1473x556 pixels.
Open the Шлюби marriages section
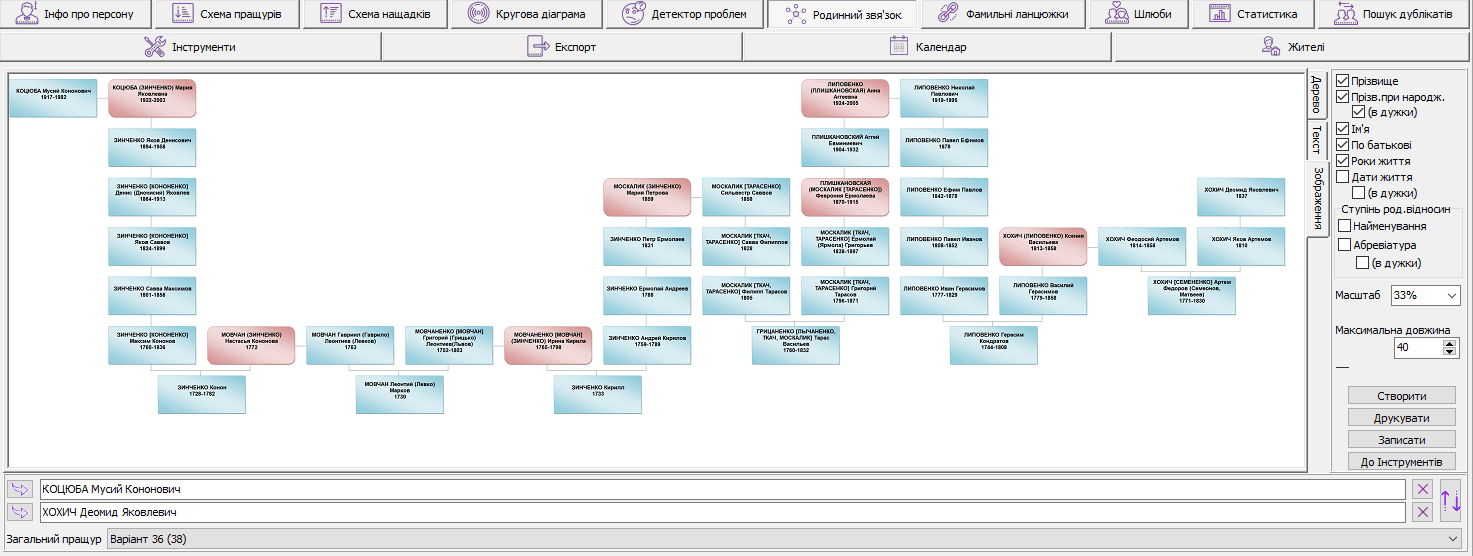1139,14
